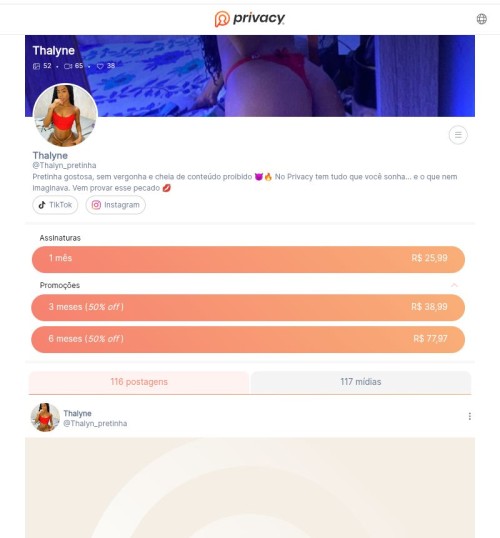500x538 pixels.
Task: Open the post's three-dot options menu
Action: pos(469,416)
